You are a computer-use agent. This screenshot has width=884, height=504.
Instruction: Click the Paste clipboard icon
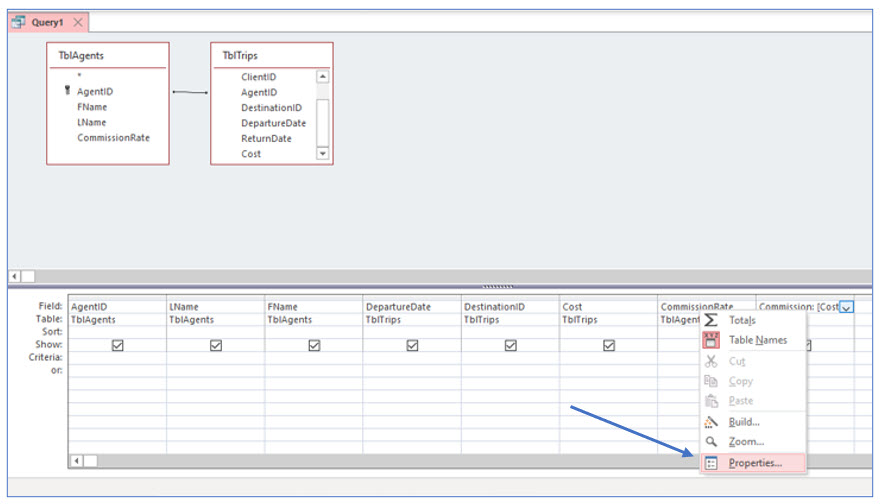click(x=711, y=401)
